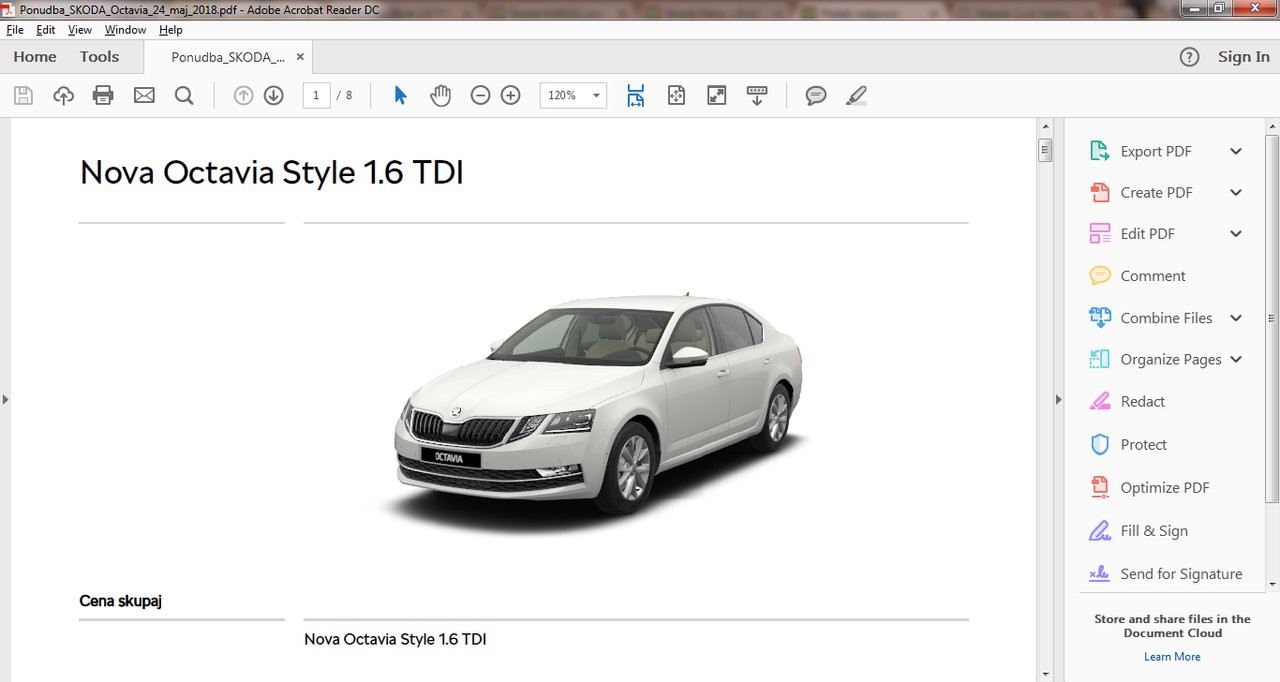Image resolution: width=1280 pixels, height=682 pixels.
Task: Open the Protect tool
Action: click(1143, 444)
